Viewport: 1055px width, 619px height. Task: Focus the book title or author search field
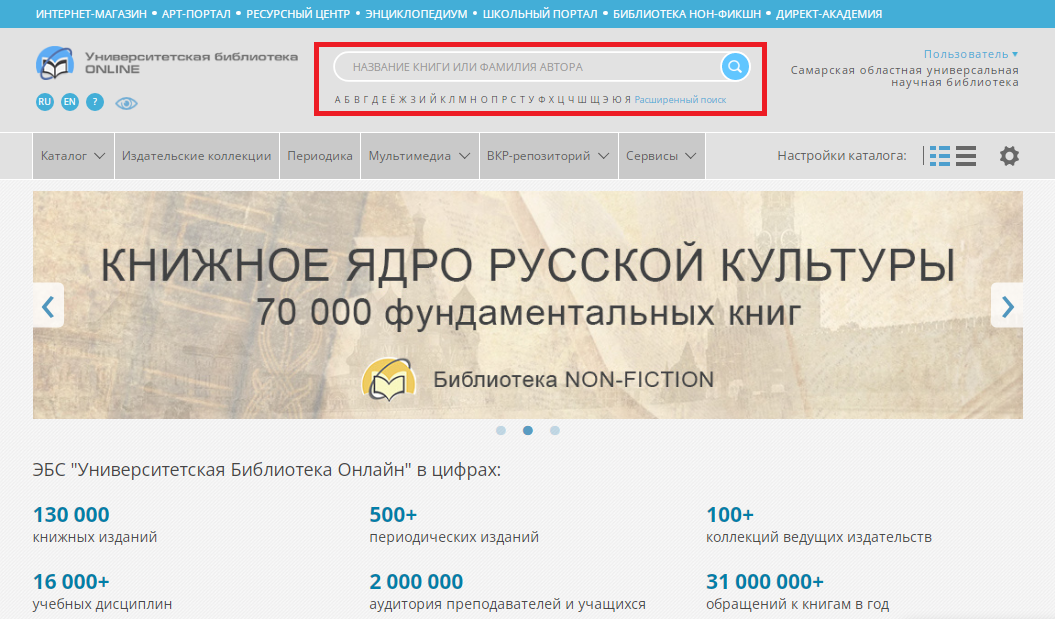pos(527,67)
